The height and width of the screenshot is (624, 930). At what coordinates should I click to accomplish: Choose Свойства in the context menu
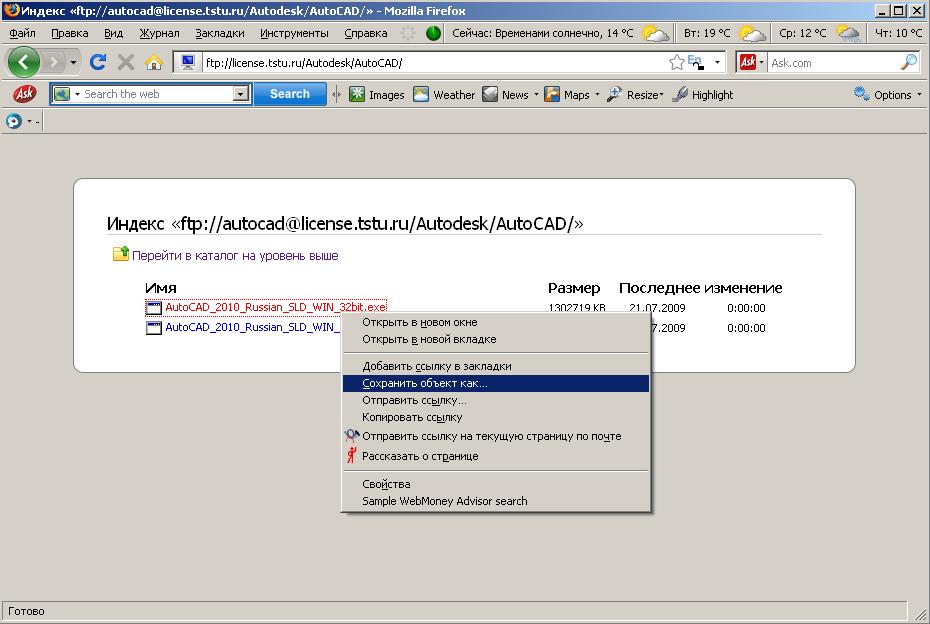[496, 484]
